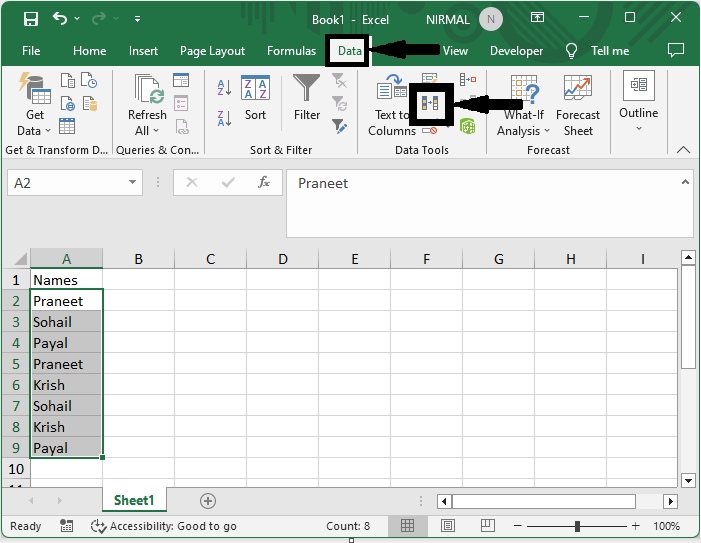Add a new sheet
Screen dimensions: 701x543
(x=207, y=501)
